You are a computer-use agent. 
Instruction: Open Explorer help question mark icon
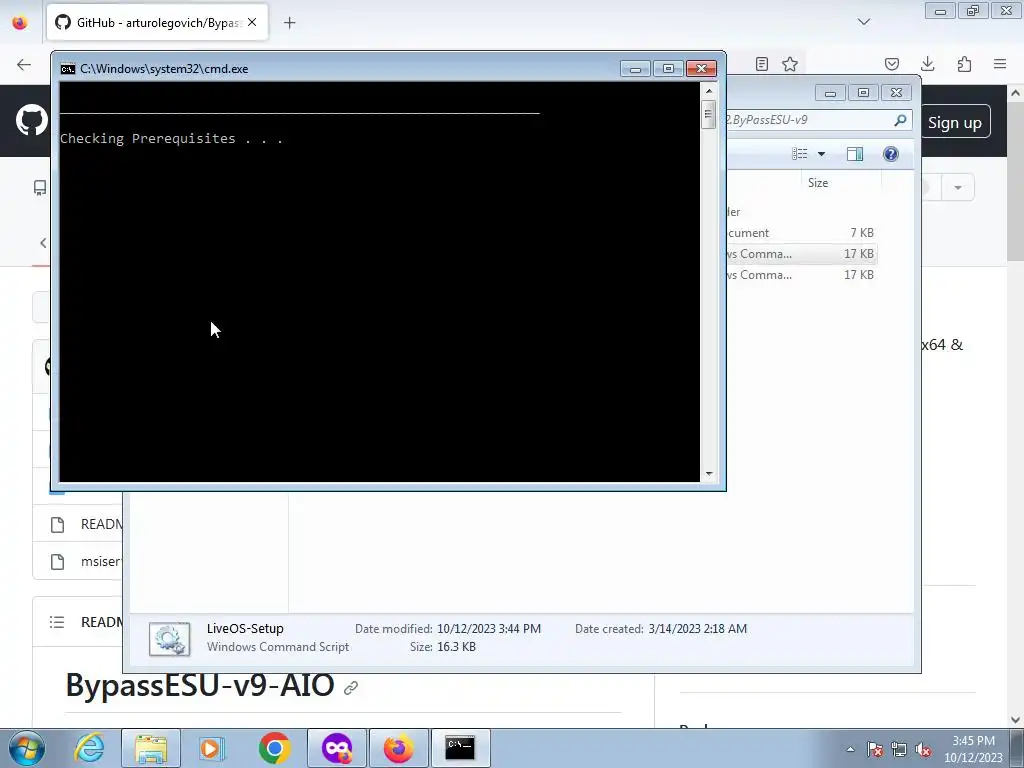tap(890, 153)
